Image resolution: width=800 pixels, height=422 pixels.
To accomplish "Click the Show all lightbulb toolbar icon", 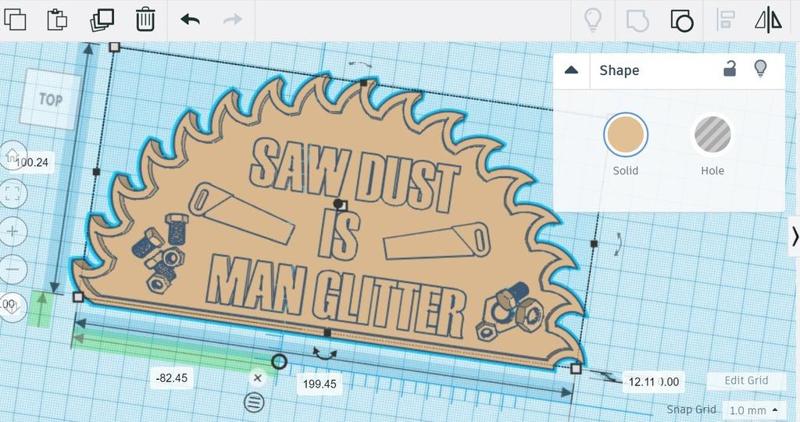I will tap(592, 20).
